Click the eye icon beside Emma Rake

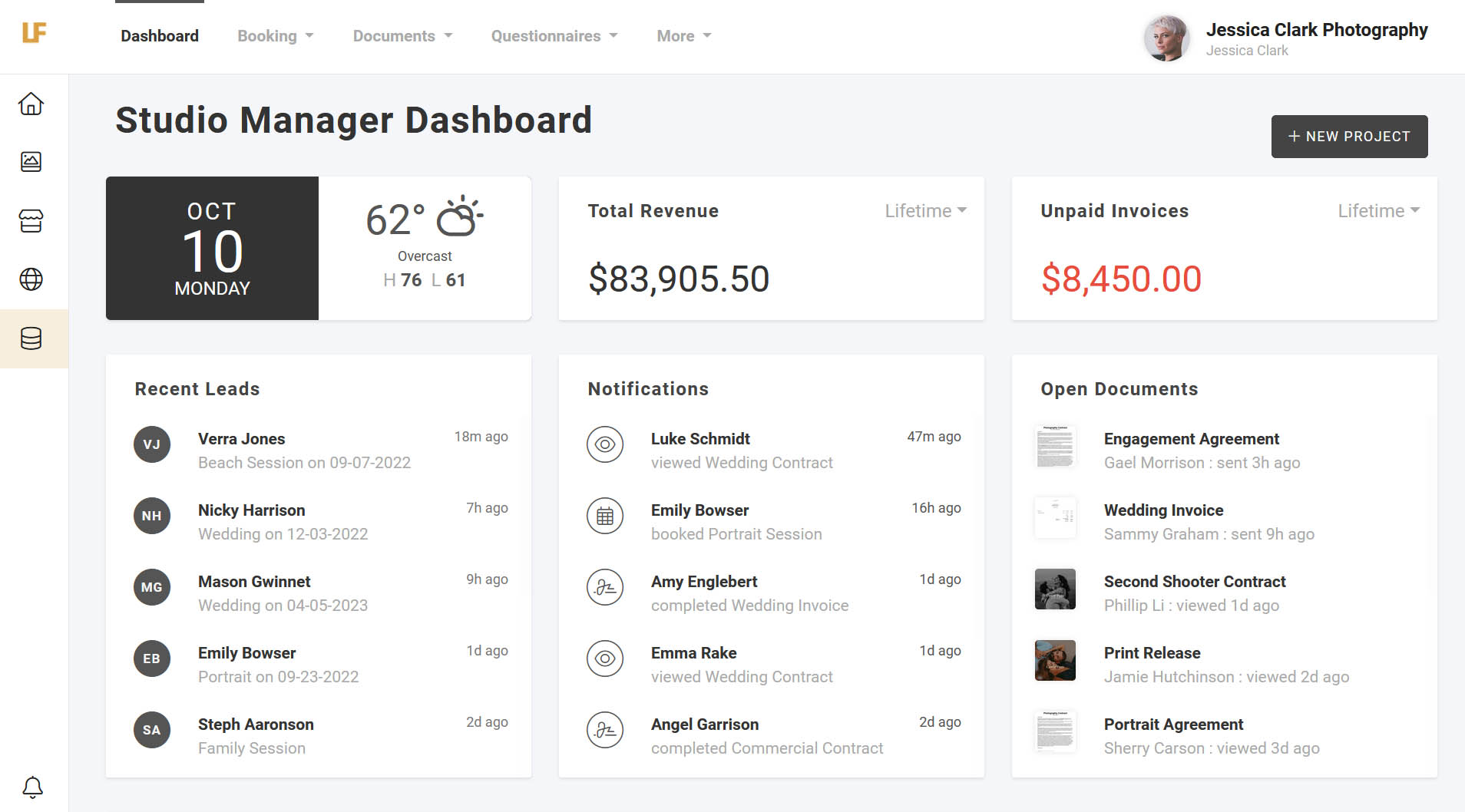605,659
